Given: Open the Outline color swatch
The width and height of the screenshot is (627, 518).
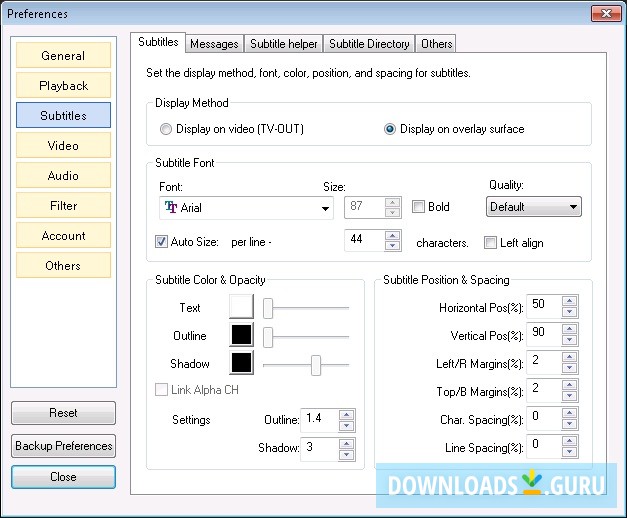Looking at the screenshot, I should (x=241, y=334).
